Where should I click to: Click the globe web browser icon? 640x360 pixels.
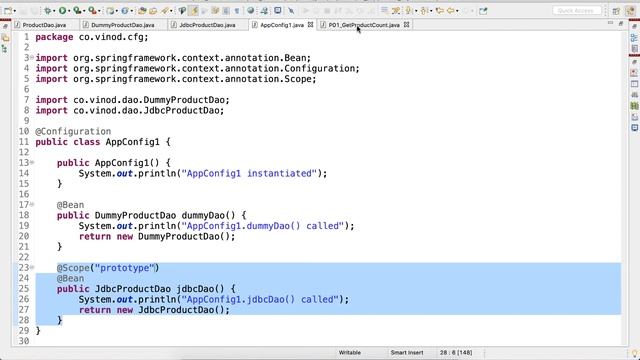tap(251, 11)
